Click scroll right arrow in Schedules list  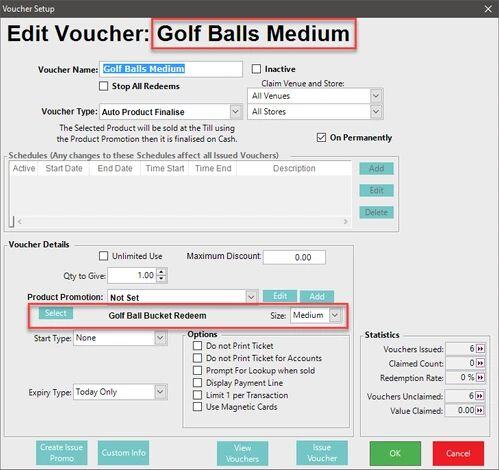point(346,221)
